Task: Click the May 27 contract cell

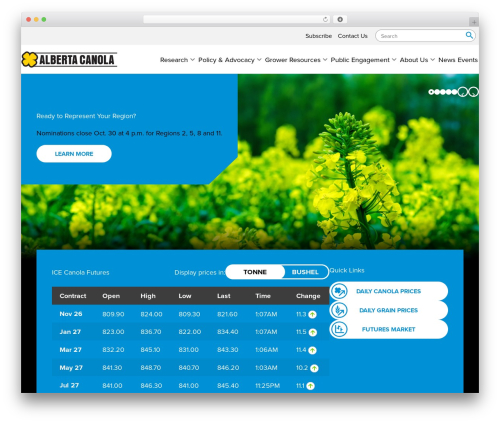Action: pos(71,368)
